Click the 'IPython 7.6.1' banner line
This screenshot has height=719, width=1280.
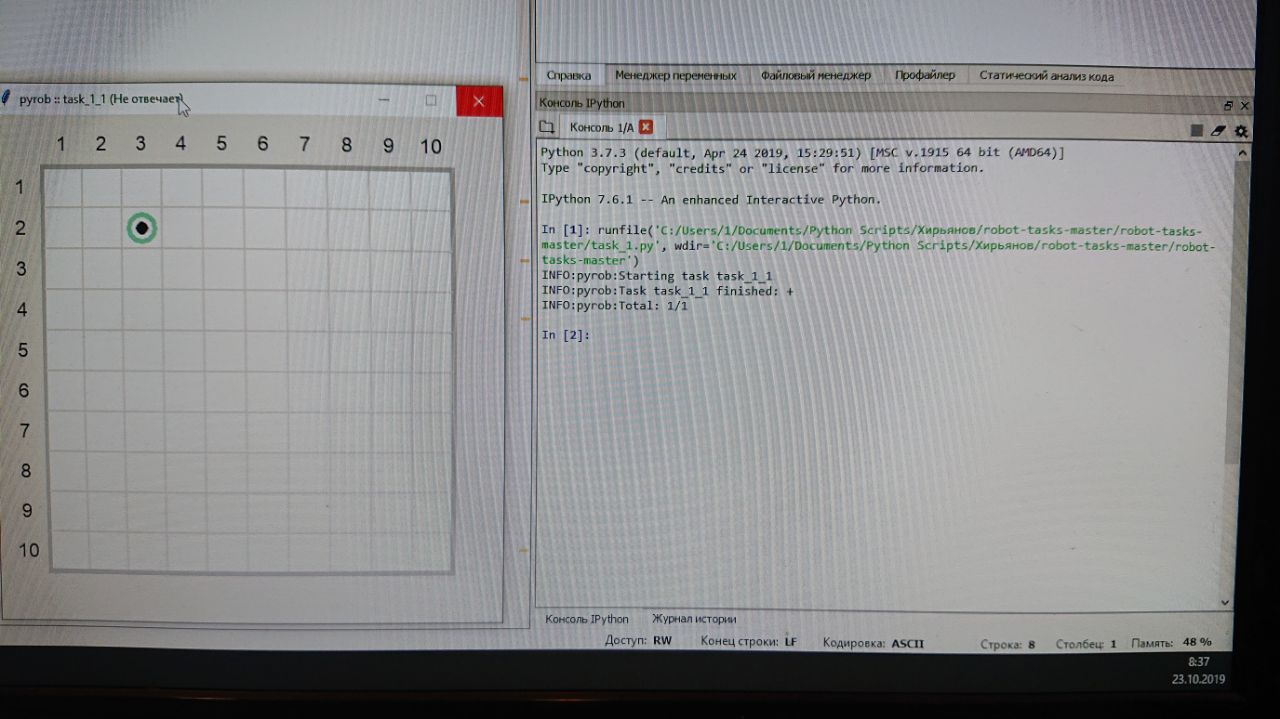point(711,199)
